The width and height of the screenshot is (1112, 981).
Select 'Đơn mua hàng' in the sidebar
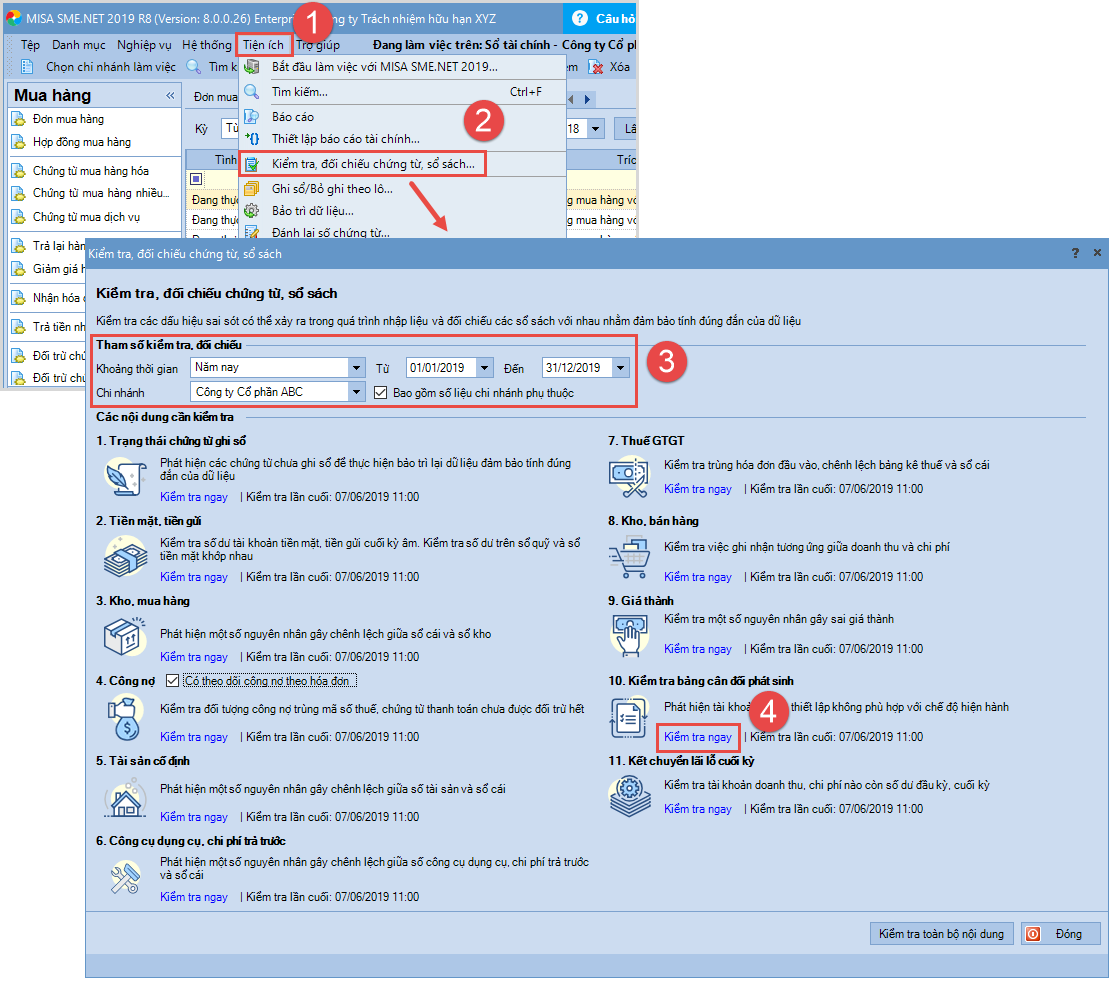point(68,119)
